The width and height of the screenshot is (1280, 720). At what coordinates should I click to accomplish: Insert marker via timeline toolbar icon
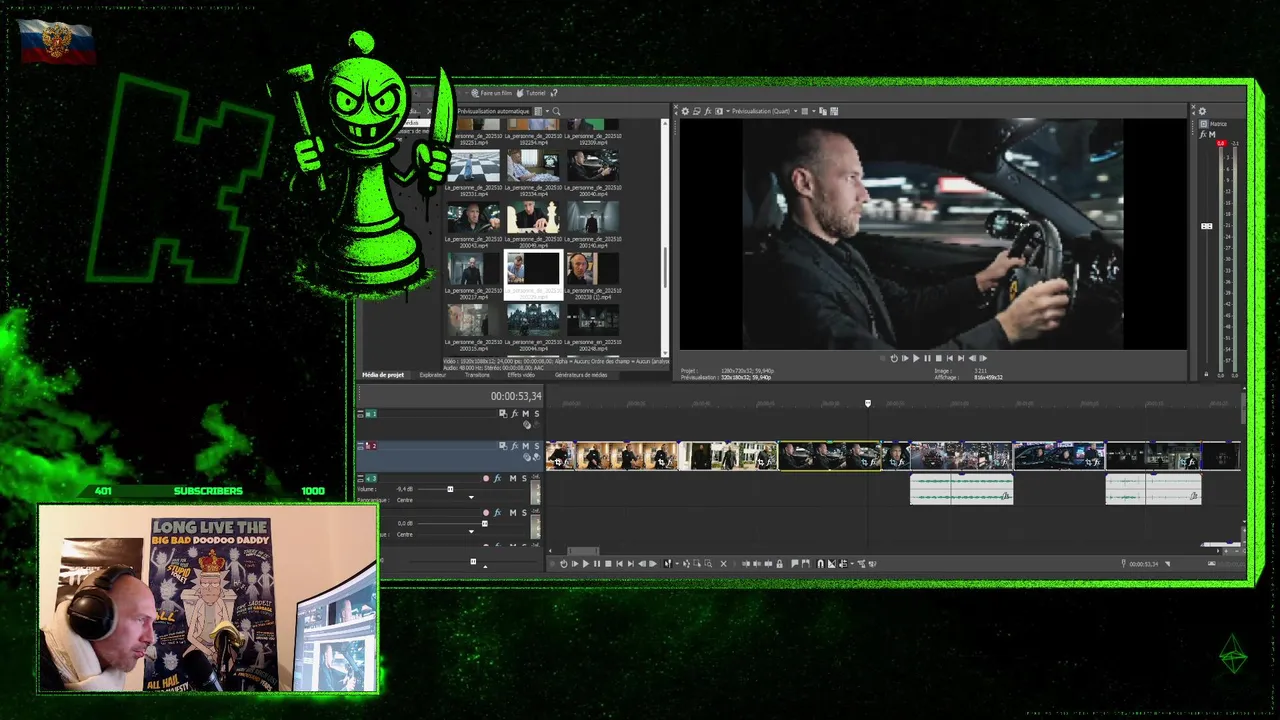(x=795, y=563)
